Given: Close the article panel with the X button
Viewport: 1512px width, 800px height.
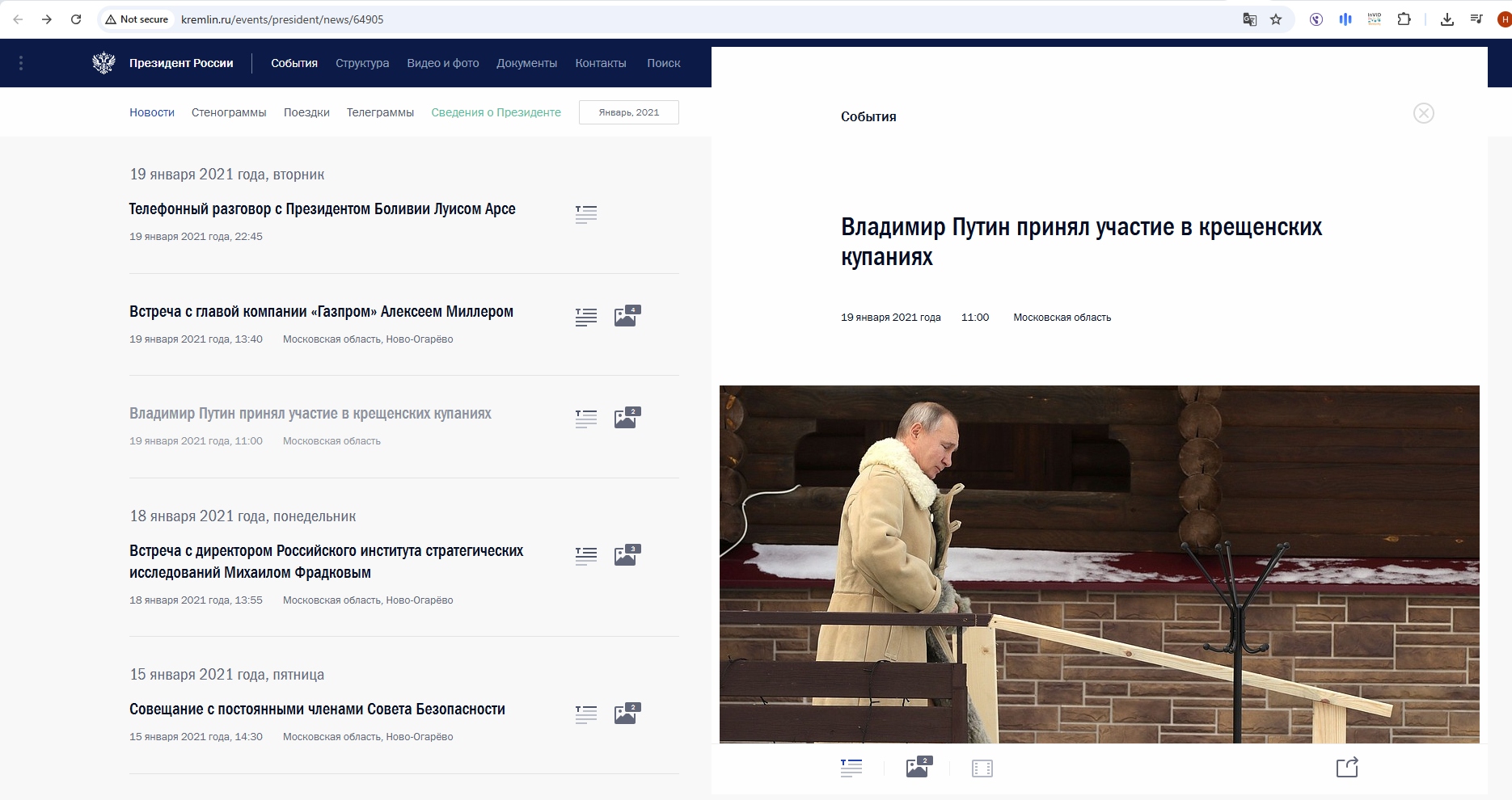Looking at the screenshot, I should pos(1424,113).
